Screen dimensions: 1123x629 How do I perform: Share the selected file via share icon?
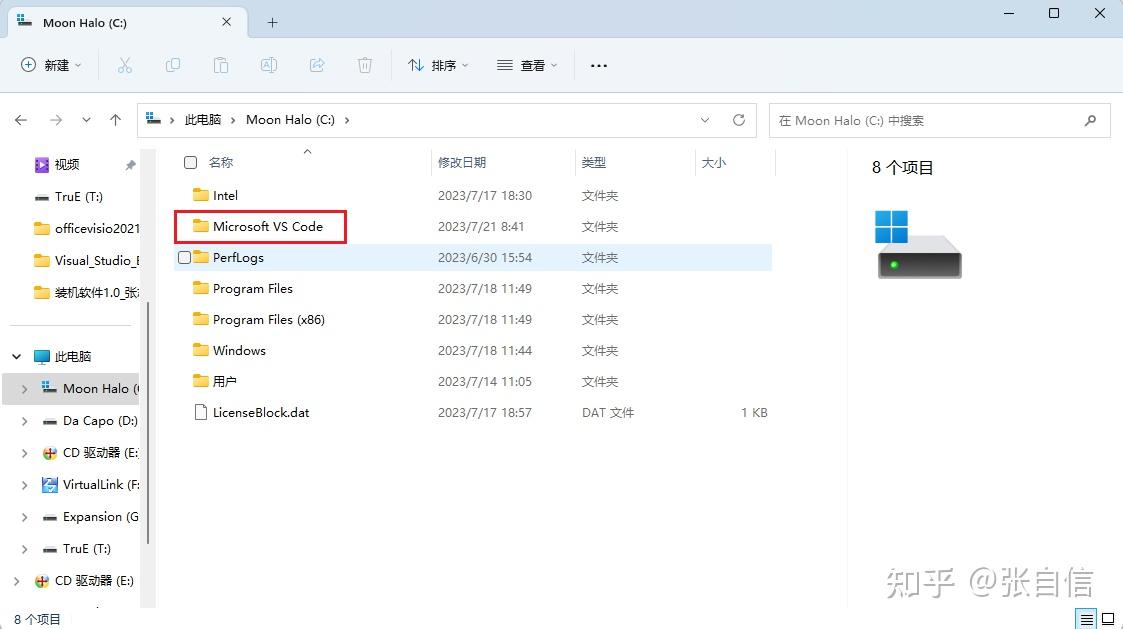[x=317, y=65]
